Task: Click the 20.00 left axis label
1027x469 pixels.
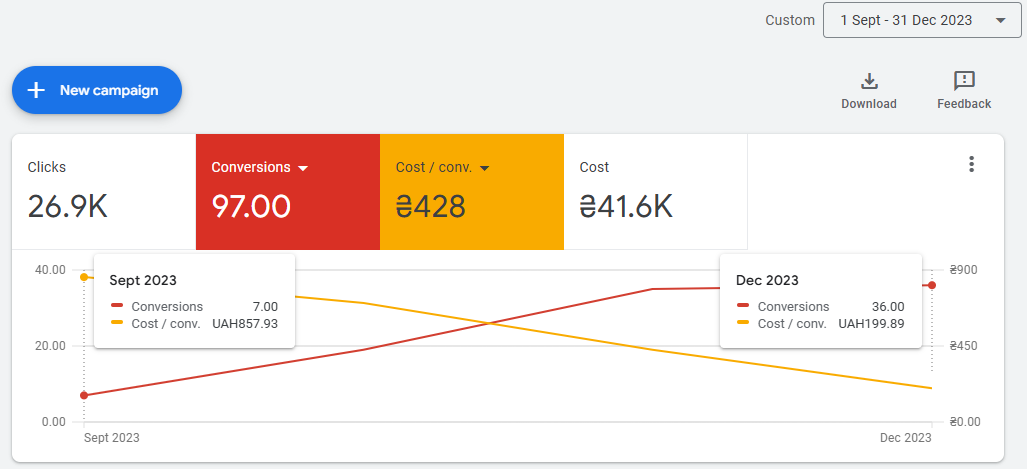Action: [x=50, y=346]
